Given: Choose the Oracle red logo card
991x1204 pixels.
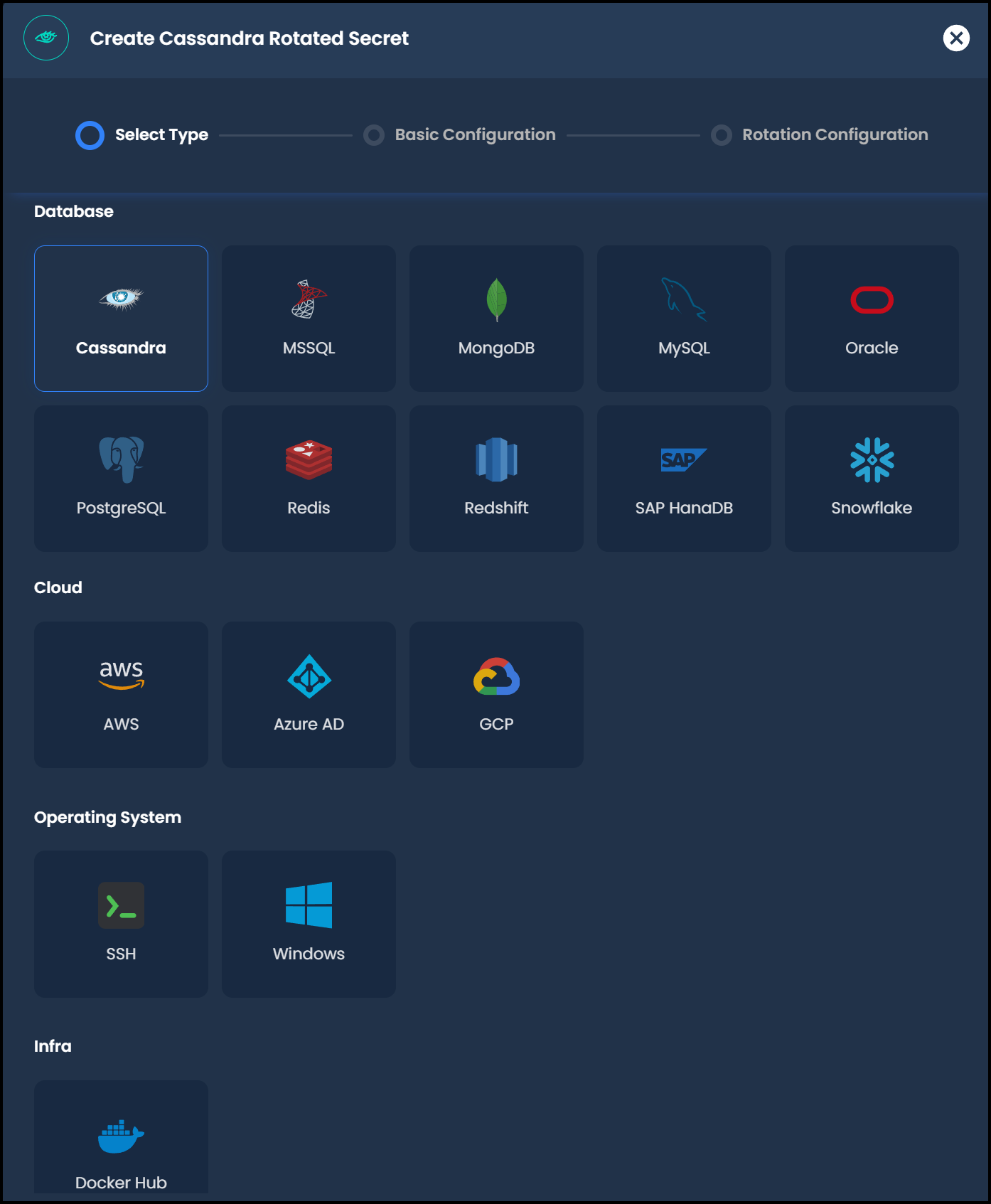Looking at the screenshot, I should [872, 319].
